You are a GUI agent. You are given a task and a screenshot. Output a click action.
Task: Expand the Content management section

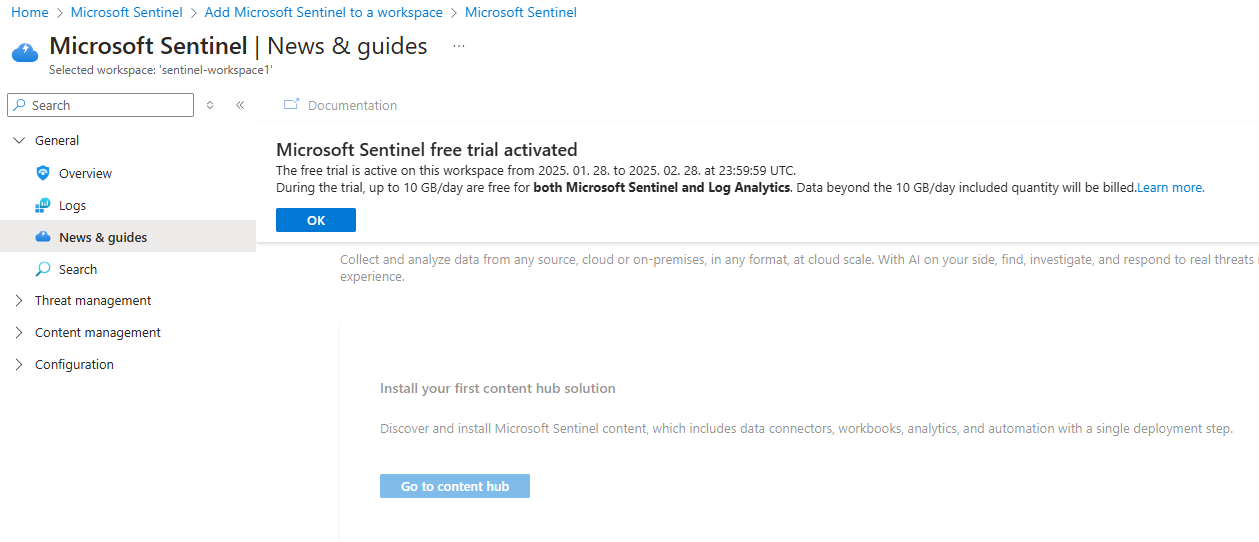(x=19, y=332)
